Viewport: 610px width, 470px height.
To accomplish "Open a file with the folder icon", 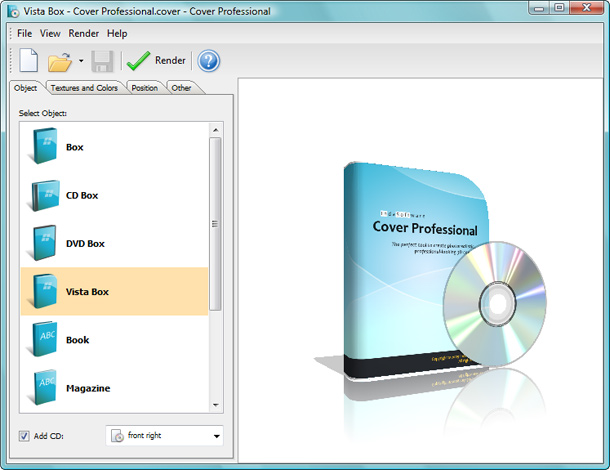I will (60, 62).
